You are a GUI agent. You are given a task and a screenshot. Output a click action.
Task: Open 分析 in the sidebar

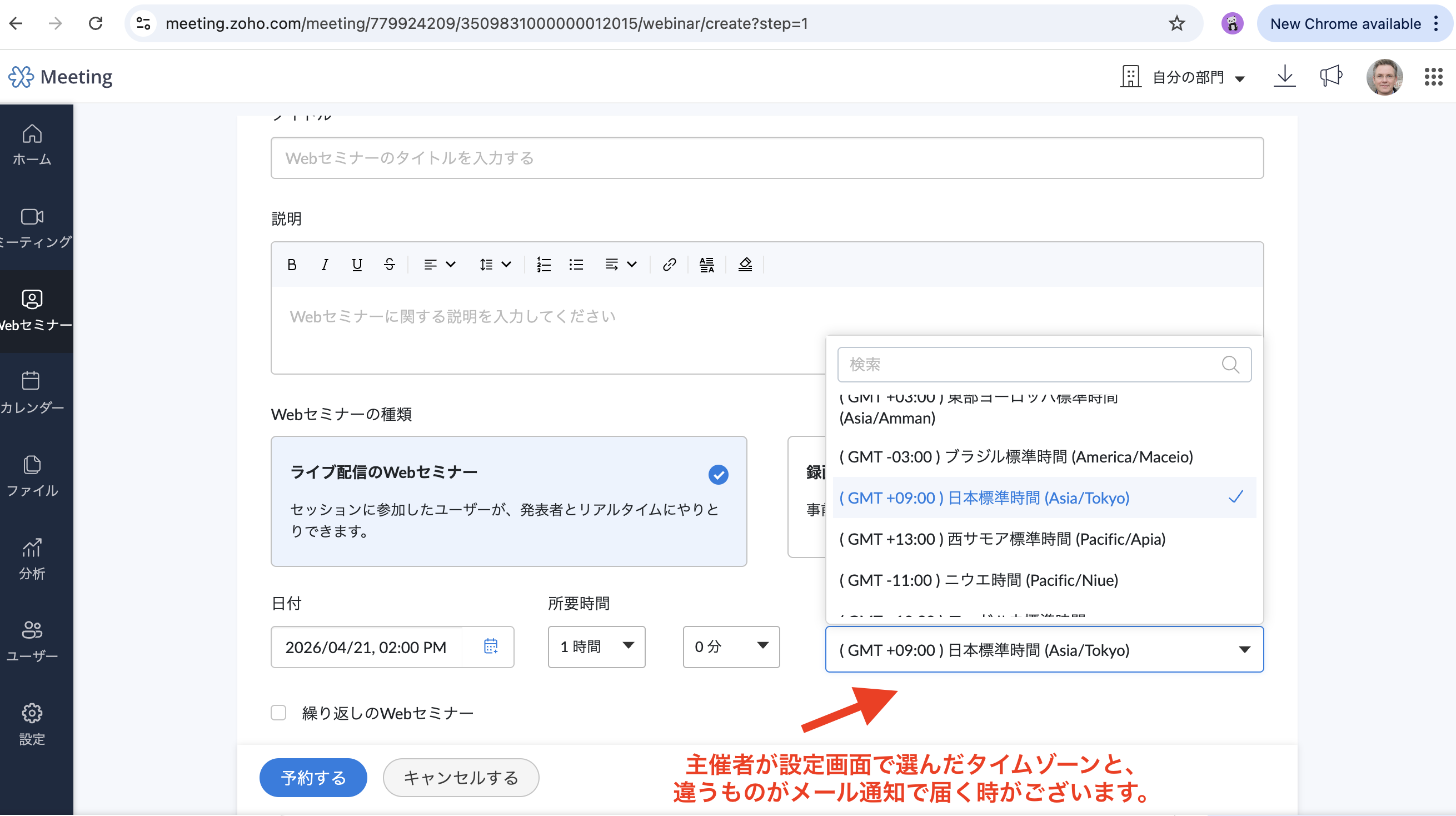click(32, 559)
